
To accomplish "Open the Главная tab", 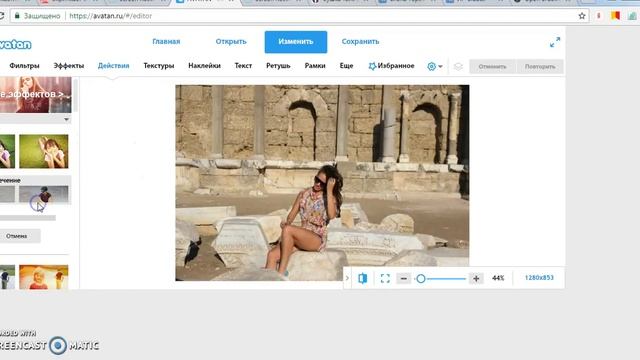I will tap(166, 42).
